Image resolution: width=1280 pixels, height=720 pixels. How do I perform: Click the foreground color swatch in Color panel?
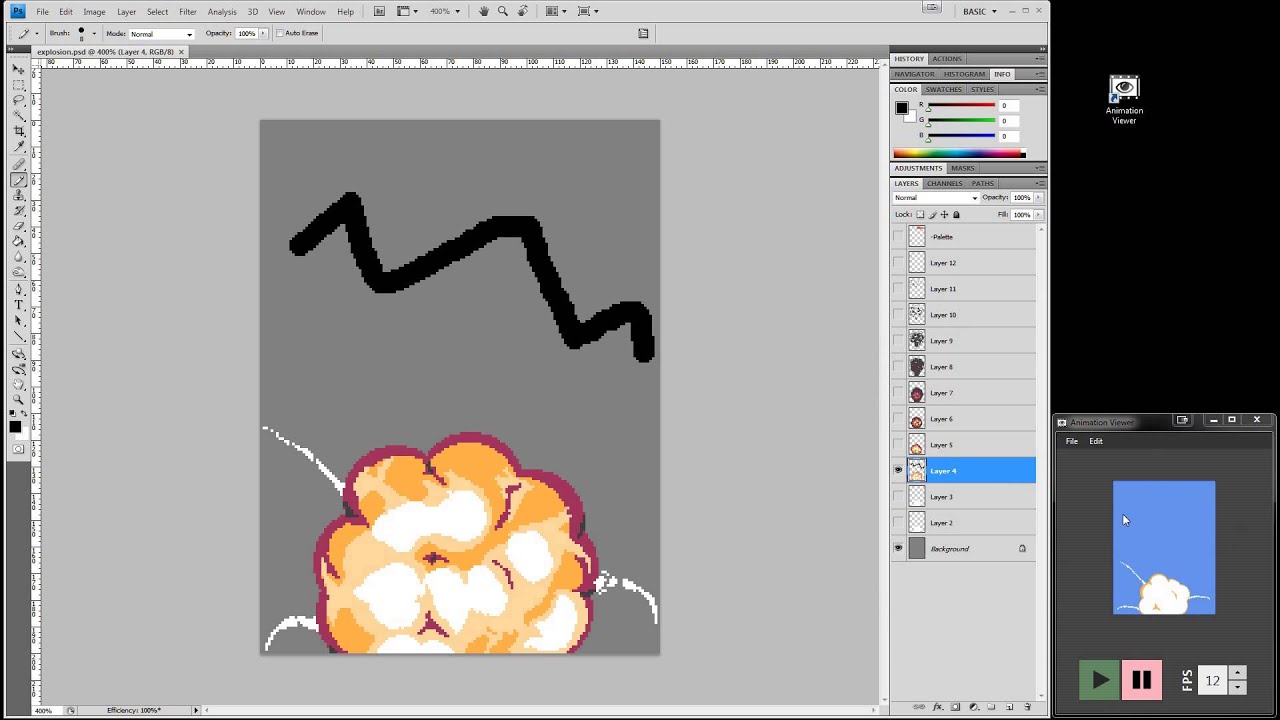(901, 108)
